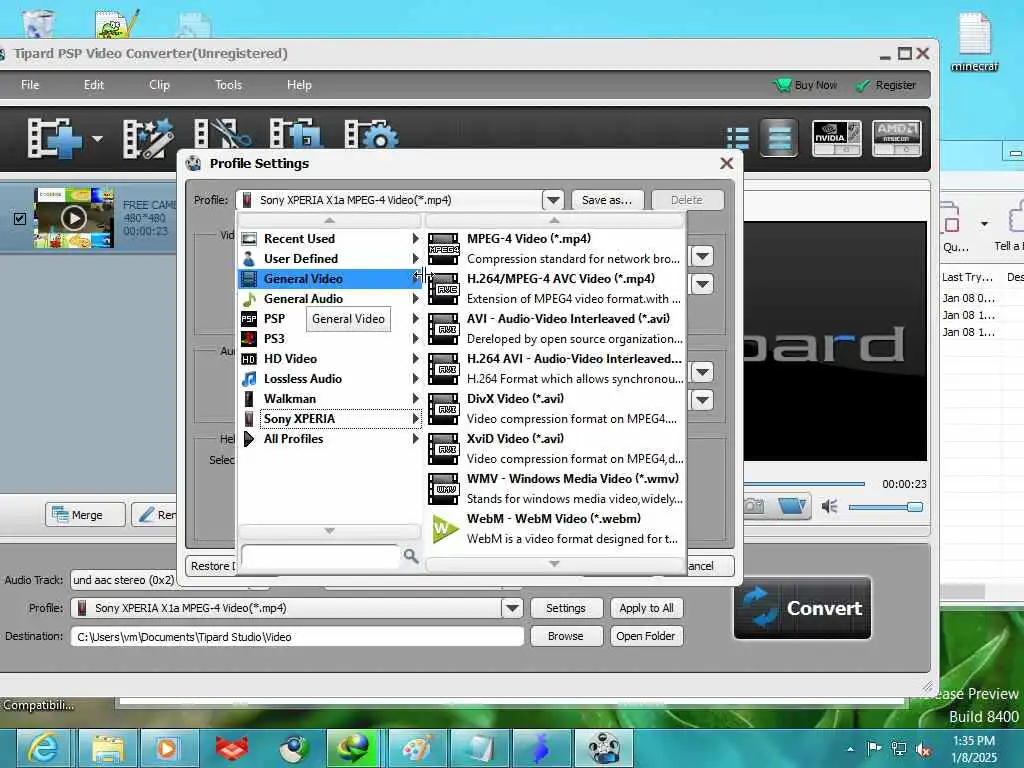1024x768 pixels.
Task: Open the Add Video dropdown arrow
Action: click(x=97, y=138)
